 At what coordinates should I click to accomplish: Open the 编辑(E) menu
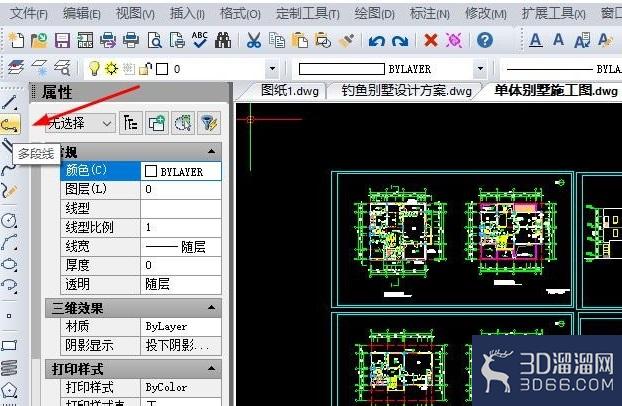click(81, 14)
